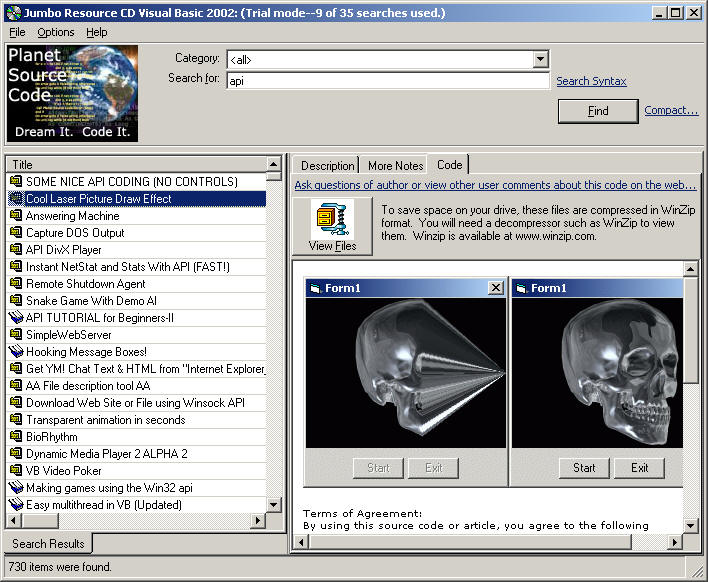
Task: Select the Code tab
Action: 449,165
